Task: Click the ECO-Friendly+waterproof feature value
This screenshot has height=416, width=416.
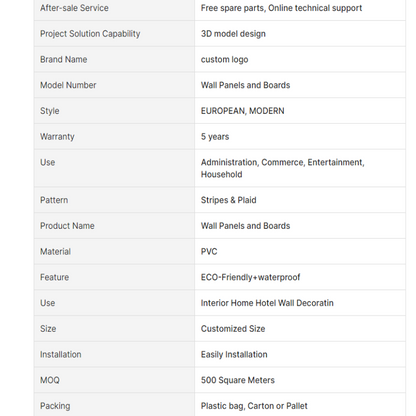Action: pyautogui.click(x=250, y=277)
